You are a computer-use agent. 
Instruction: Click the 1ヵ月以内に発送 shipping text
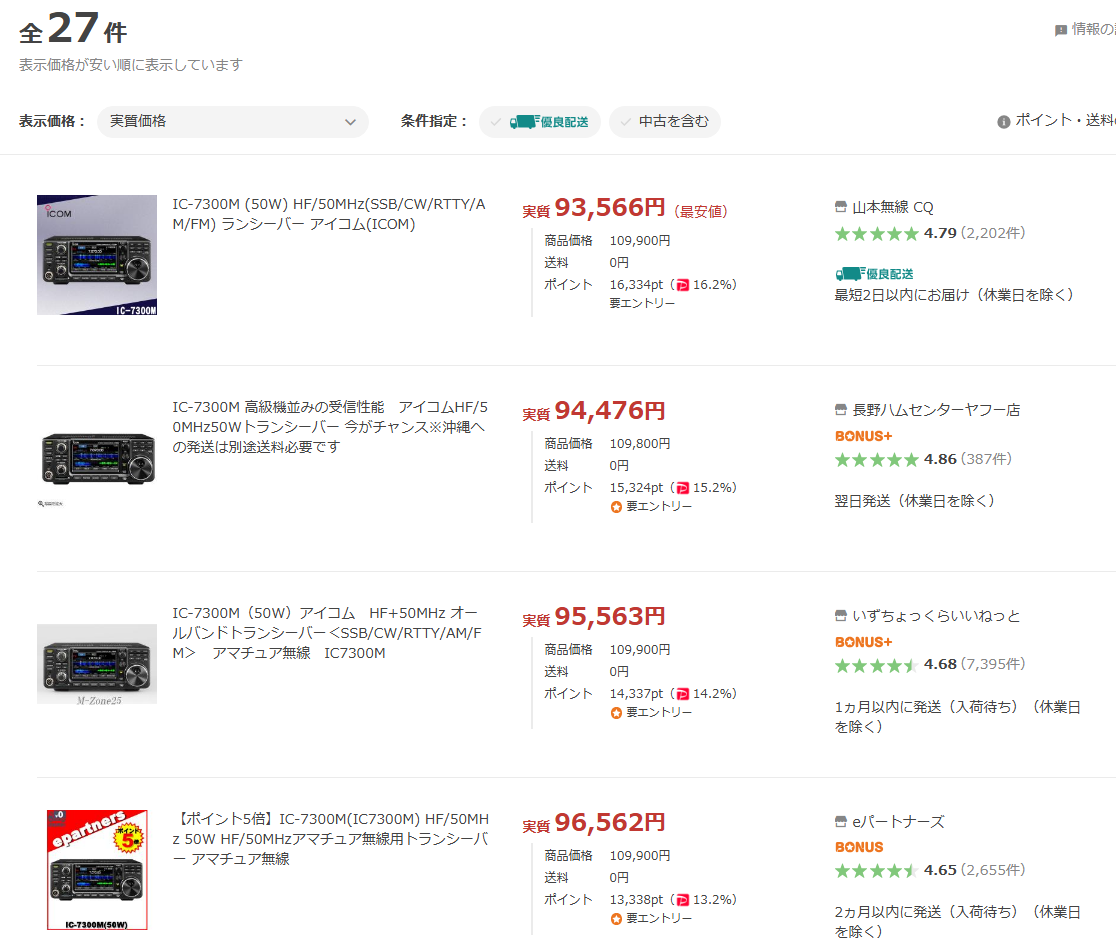(x=958, y=717)
